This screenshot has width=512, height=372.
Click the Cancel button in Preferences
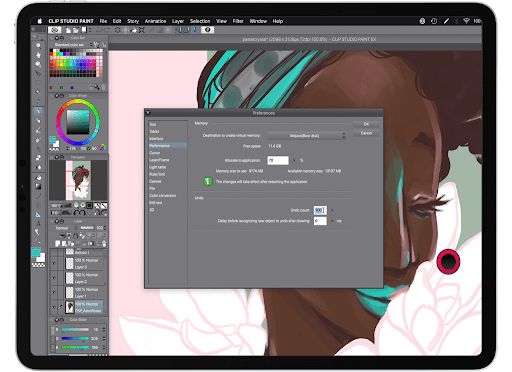366,133
